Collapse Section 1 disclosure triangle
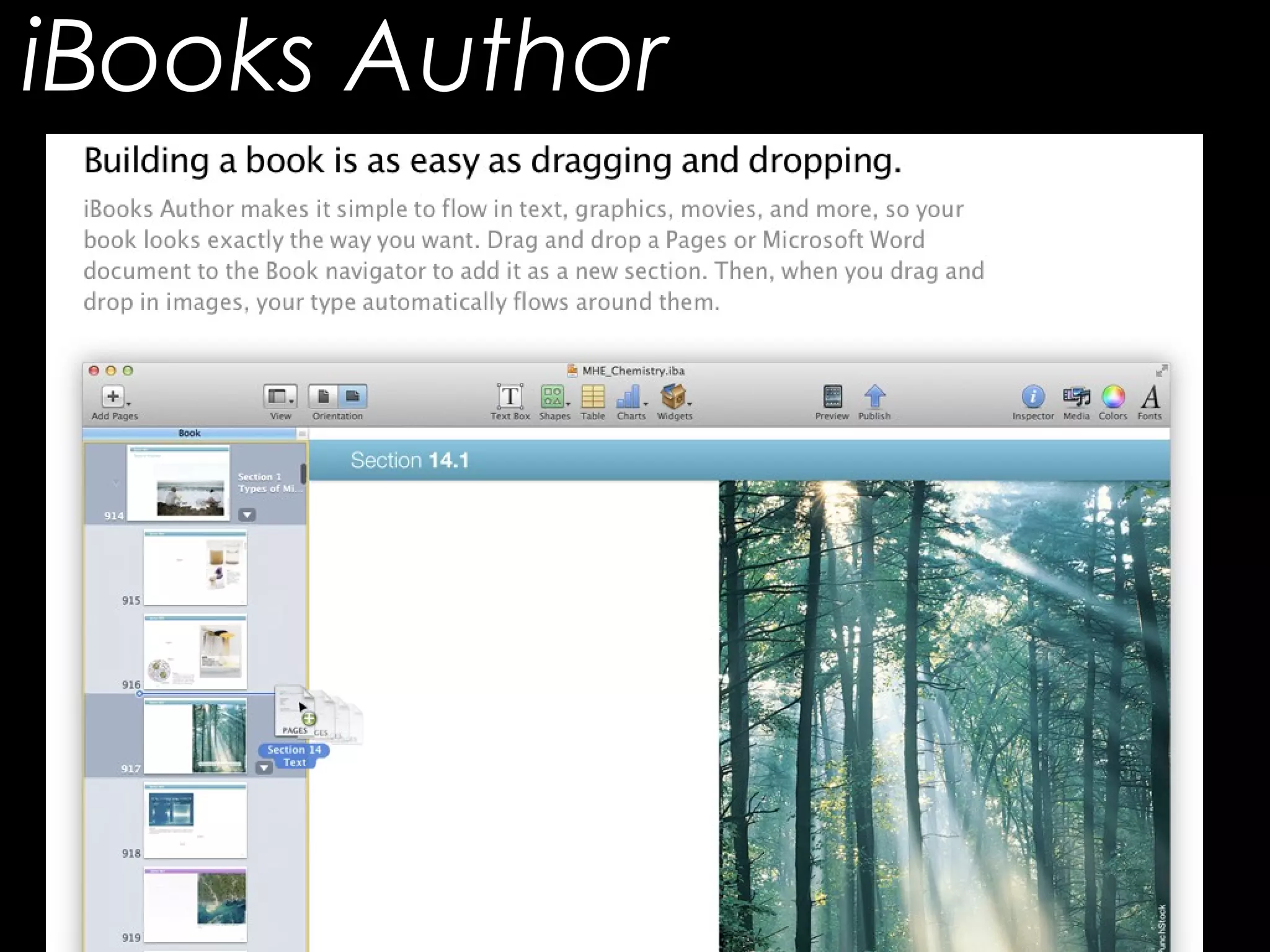The image size is (1270, 952). click(x=115, y=482)
